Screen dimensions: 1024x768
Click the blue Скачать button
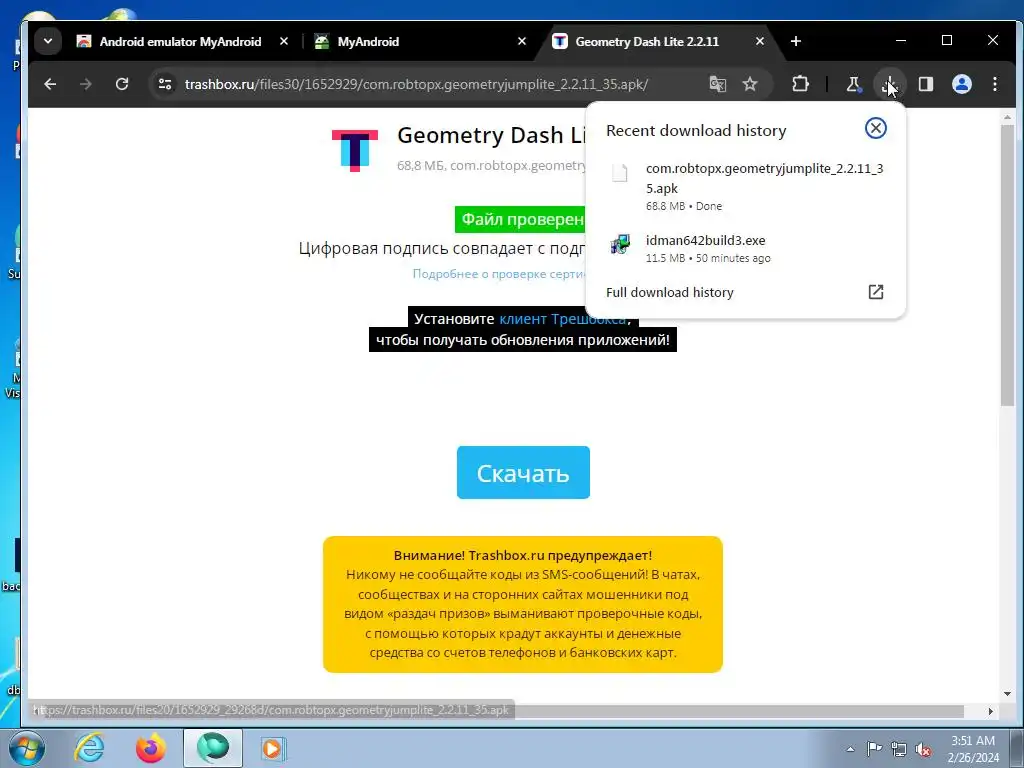[x=523, y=472]
